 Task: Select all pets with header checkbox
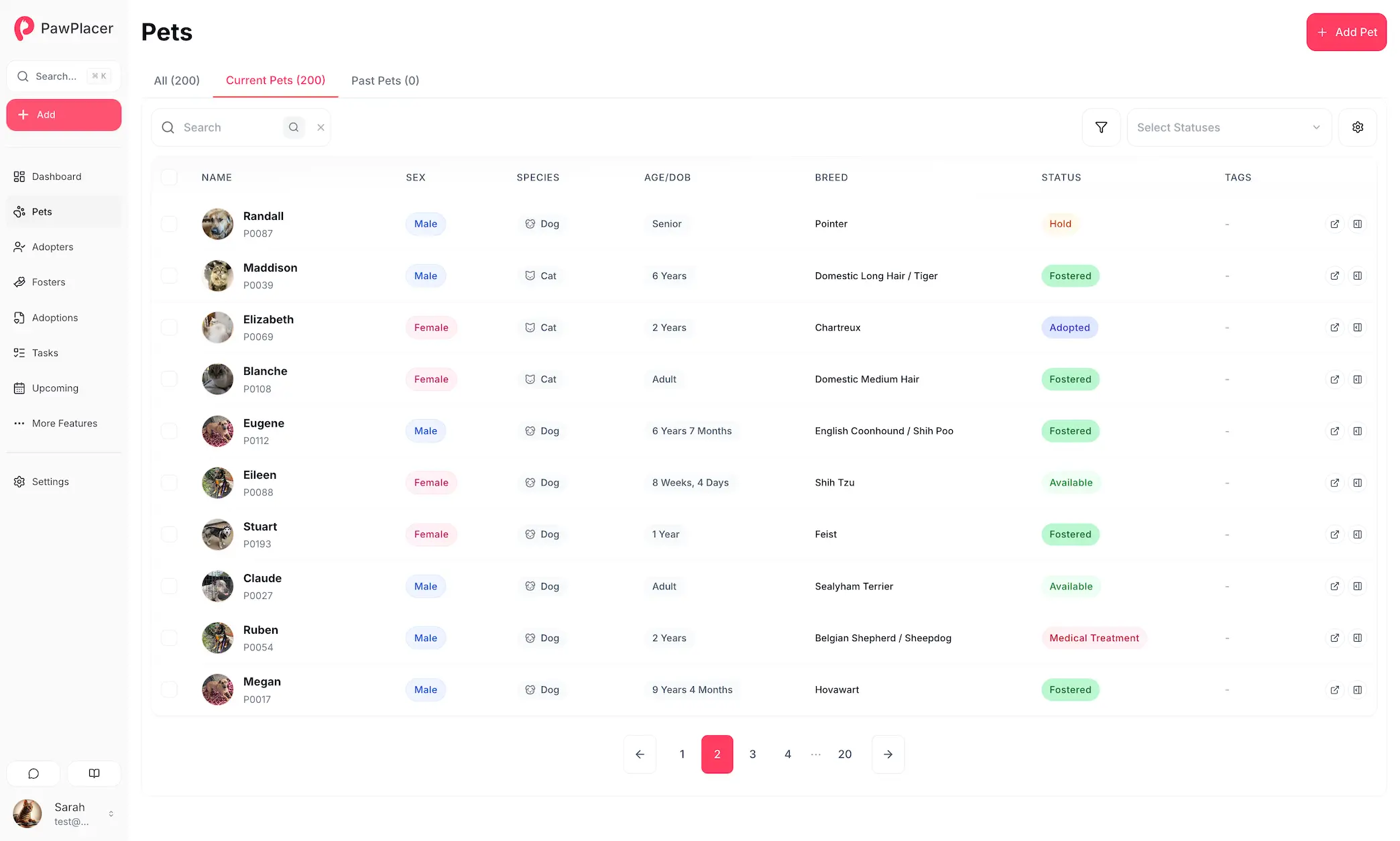(169, 177)
